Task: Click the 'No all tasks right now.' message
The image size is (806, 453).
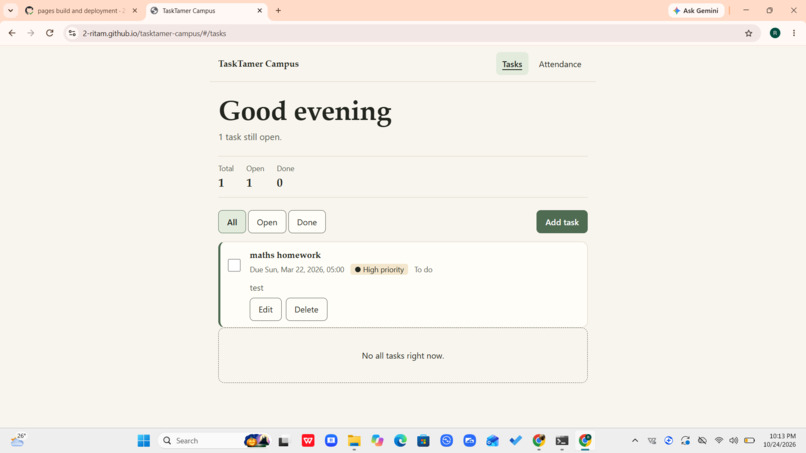Action: pos(403,356)
